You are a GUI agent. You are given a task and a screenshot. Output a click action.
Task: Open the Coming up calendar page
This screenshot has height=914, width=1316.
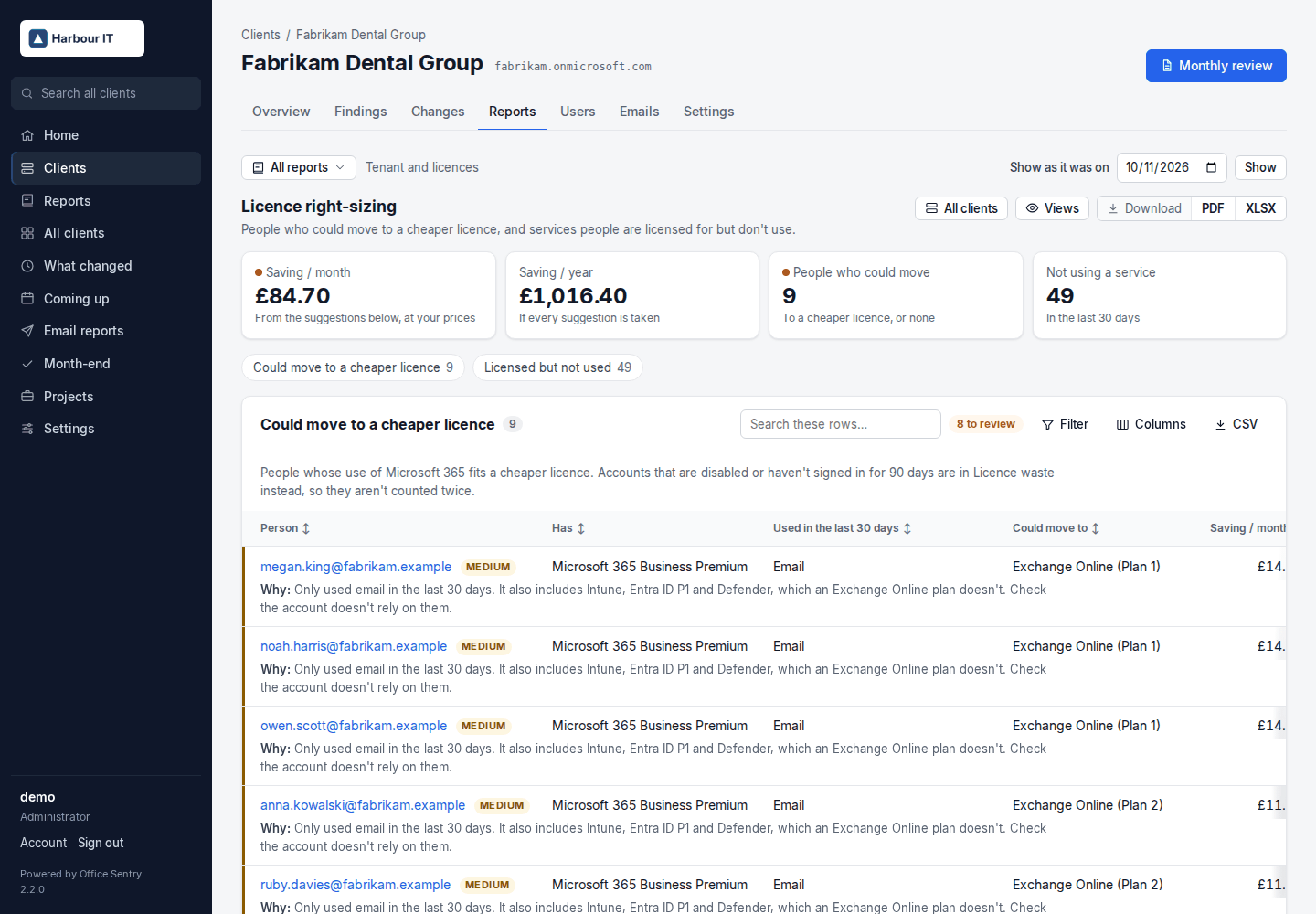[106, 299]
